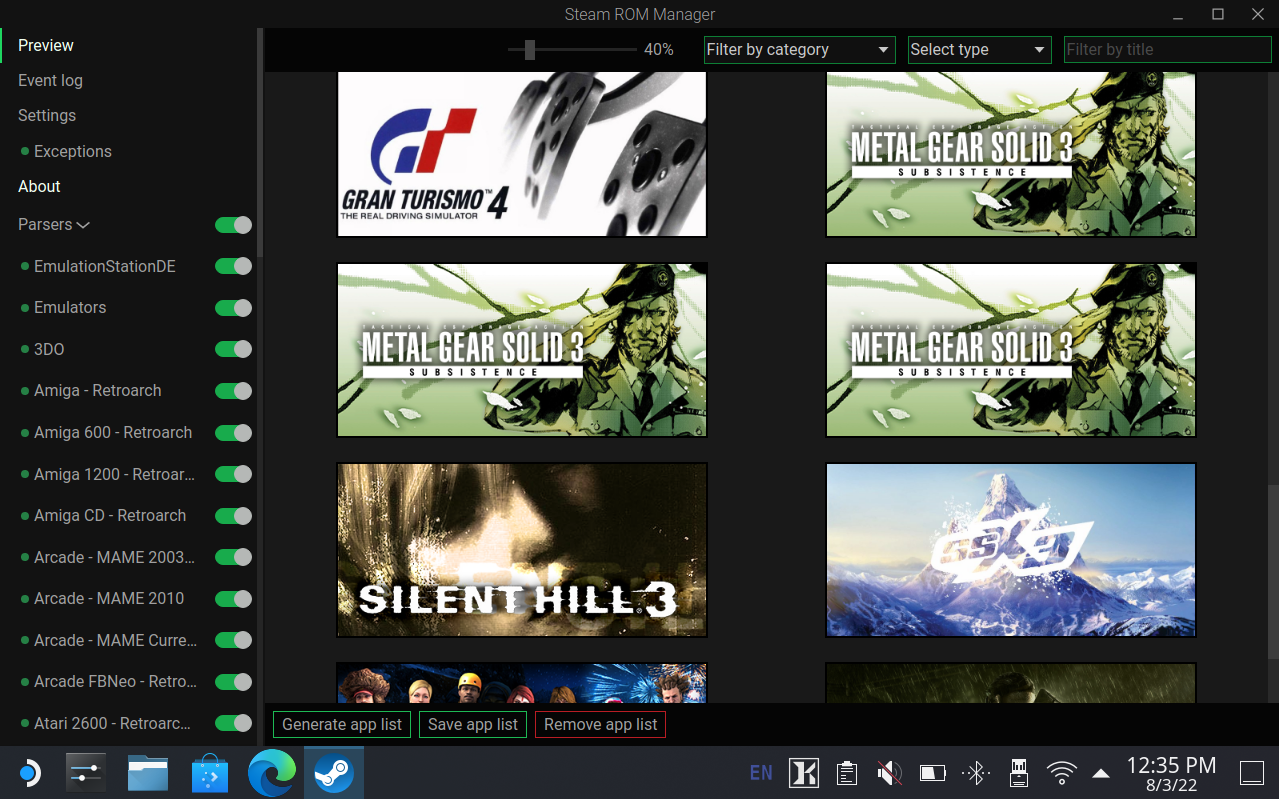Click the show desktop icon
Viewport: 1279px width, 799px height.
[1252, 772]
